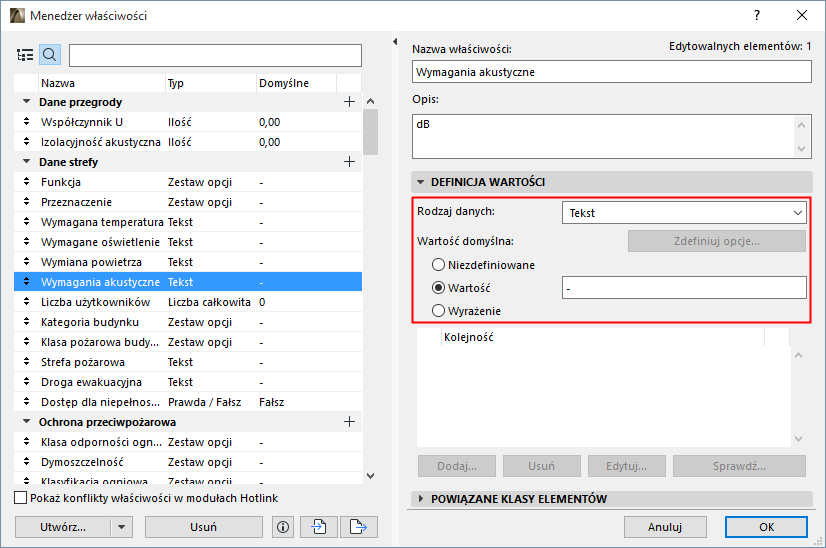Click reorder handle for Wymagana temperatura
The height and width of the screenshot is (548, 826).
click(x=26, y=222)
